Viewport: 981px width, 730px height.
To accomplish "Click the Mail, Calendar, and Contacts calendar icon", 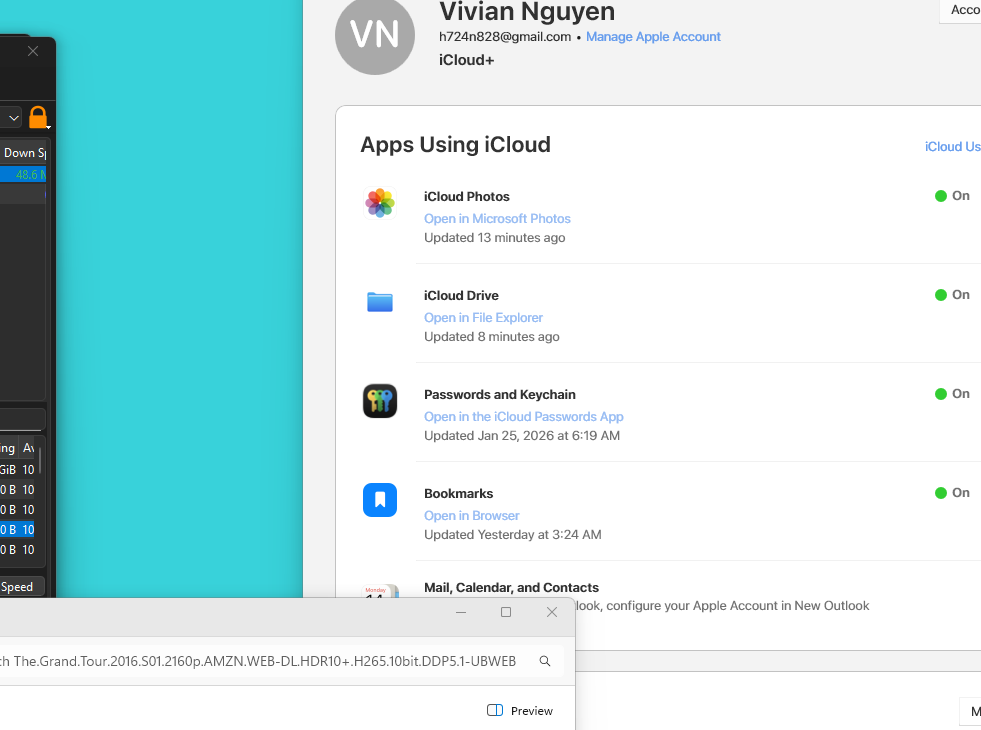I will pos(380,592).
